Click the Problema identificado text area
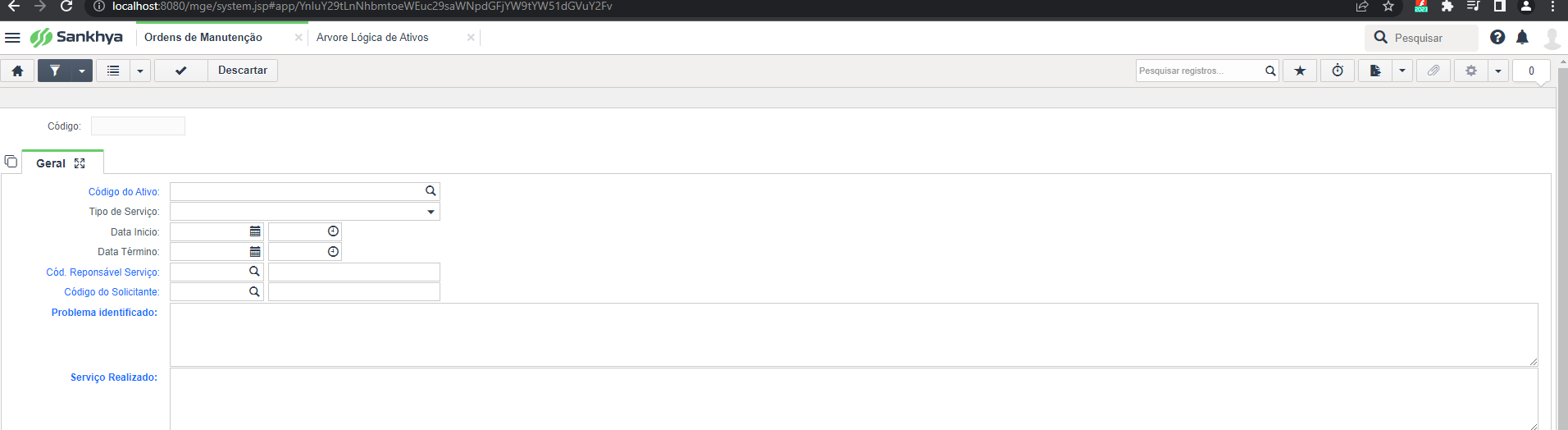1568x430 pixels. pos(853,334)
